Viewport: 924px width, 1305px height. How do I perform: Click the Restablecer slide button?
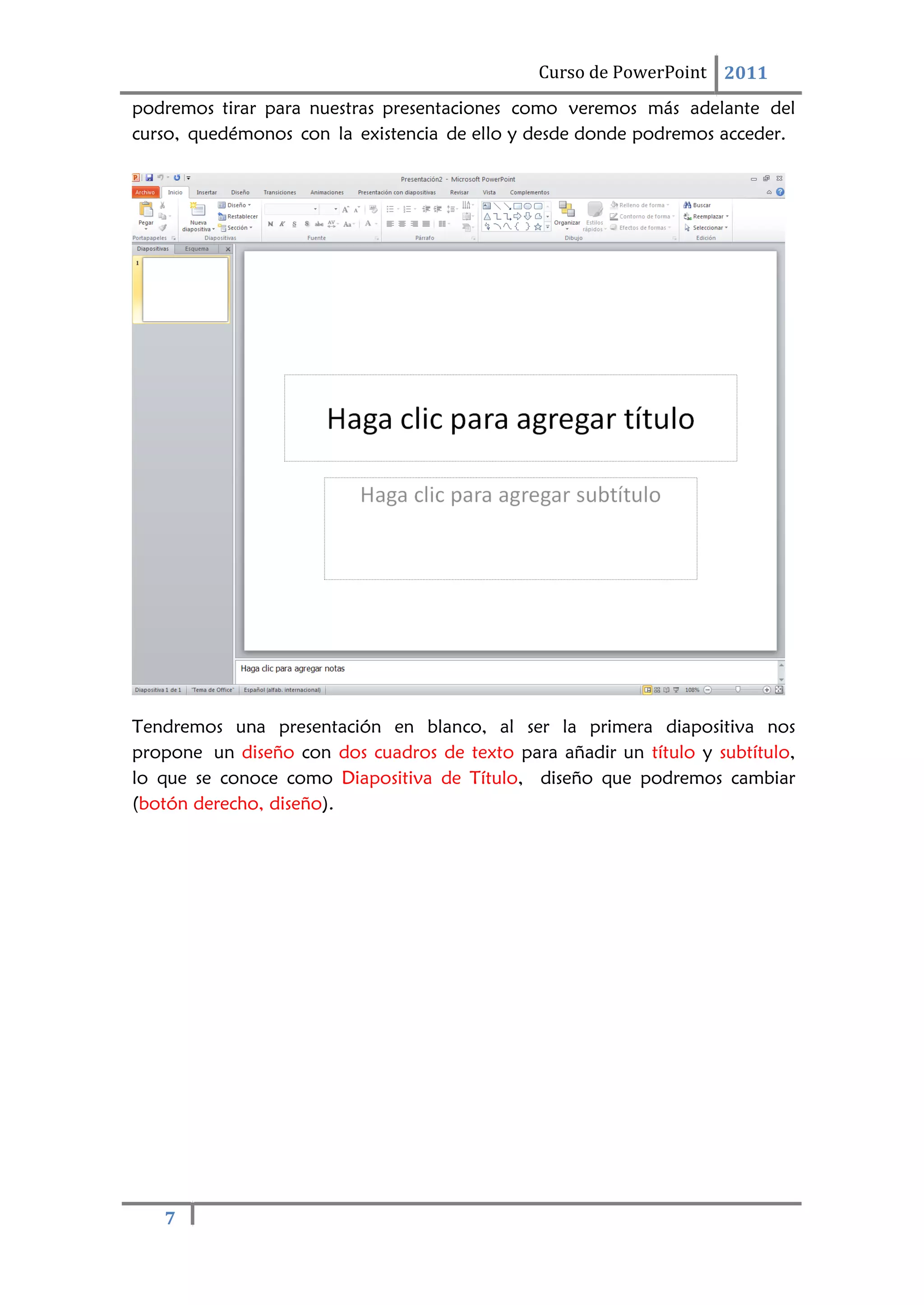coord(238,216)
